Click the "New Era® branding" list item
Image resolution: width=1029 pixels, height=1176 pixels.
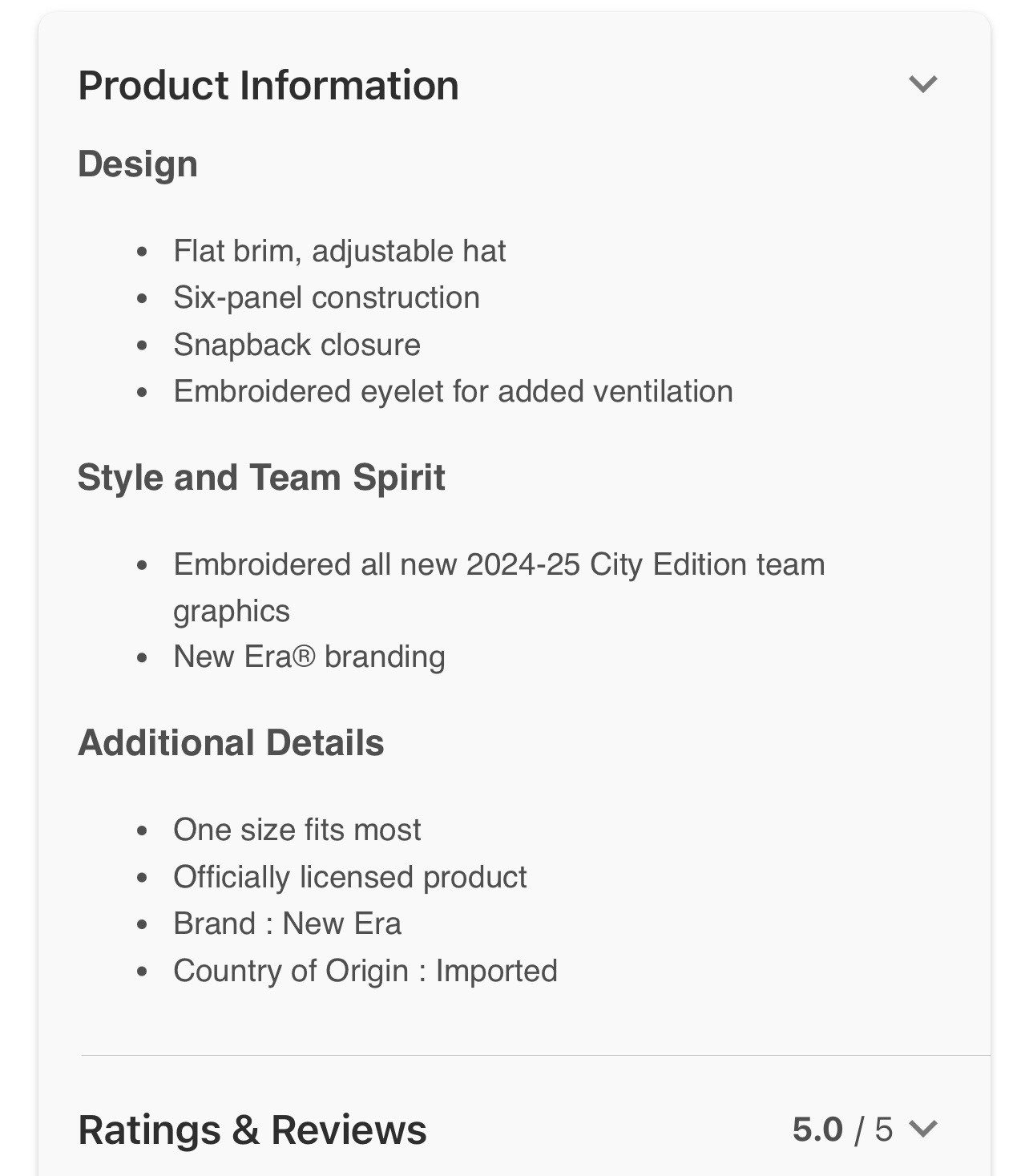(x=309, y=657)
